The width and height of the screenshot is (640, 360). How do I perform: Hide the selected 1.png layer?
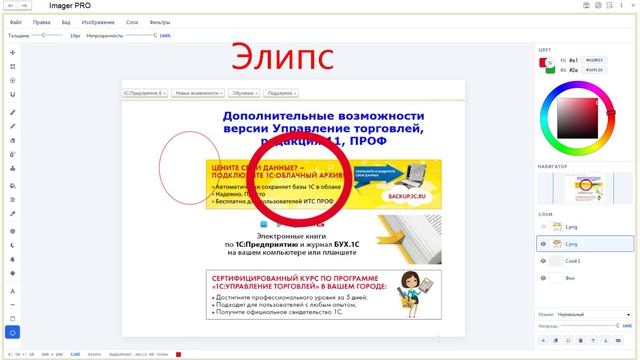543,244
